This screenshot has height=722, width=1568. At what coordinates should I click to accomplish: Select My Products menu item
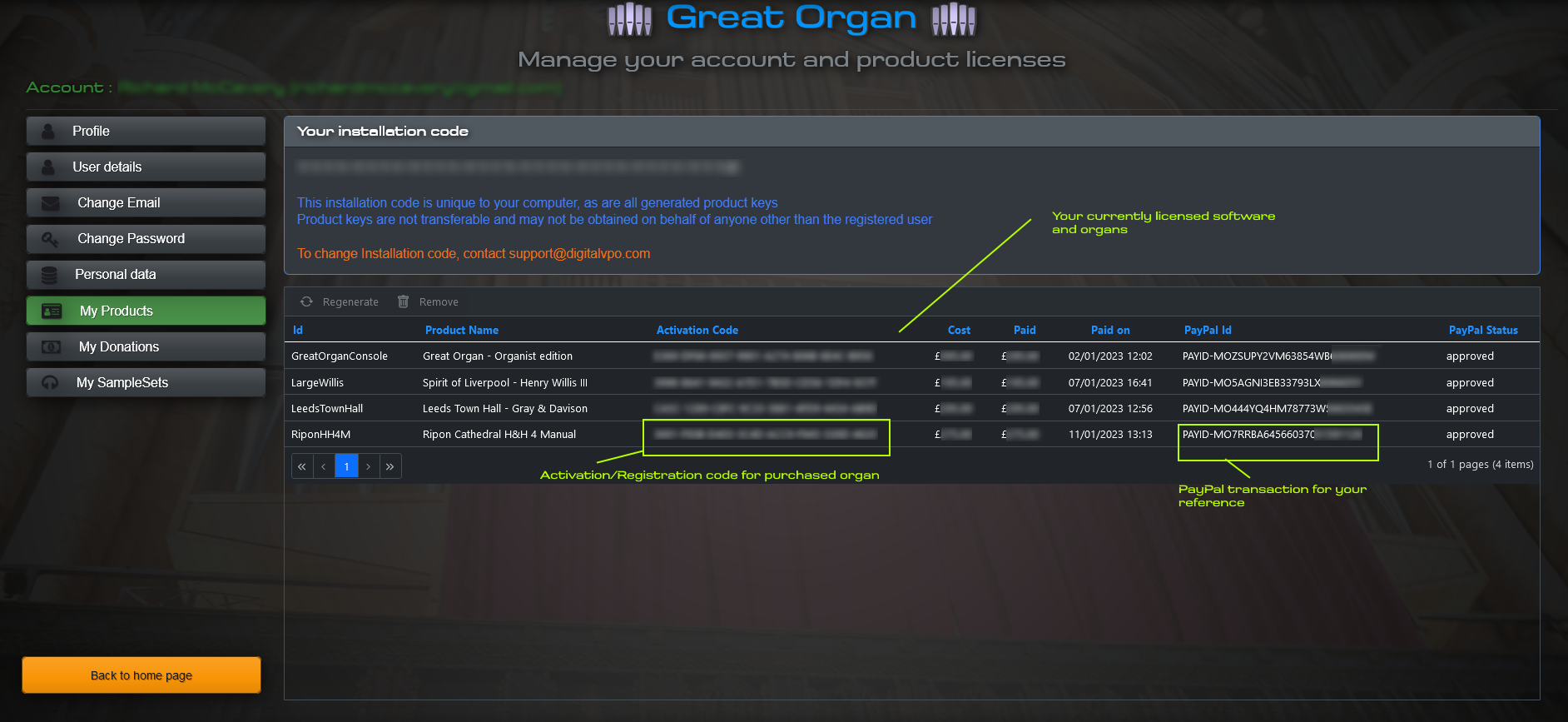click(146, 311)
